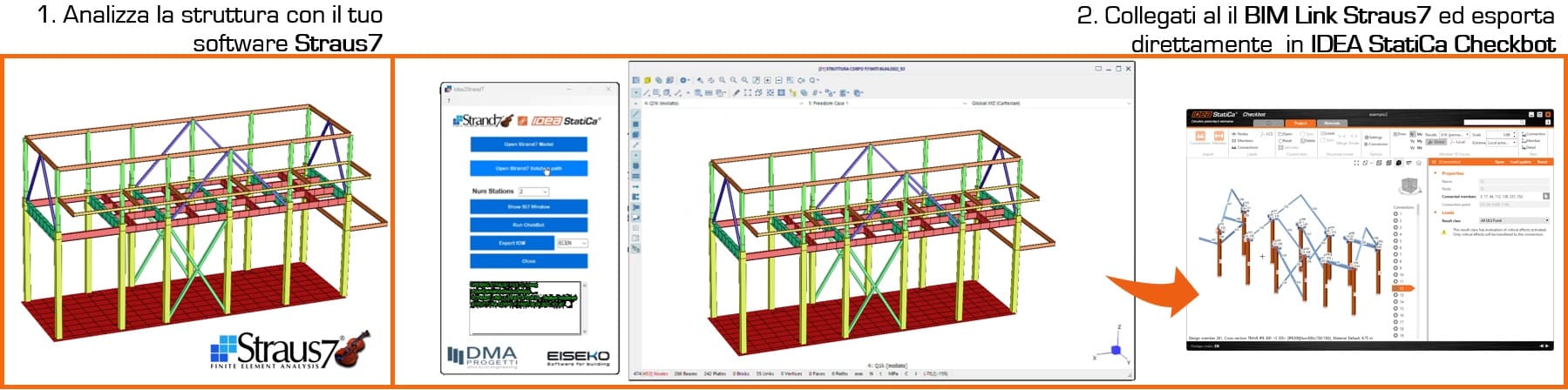The height and width of the screenshot is (390, 1568).
Task: Toggle brick element selection in Straus7 left toolbar
Action: click(635, 133)
